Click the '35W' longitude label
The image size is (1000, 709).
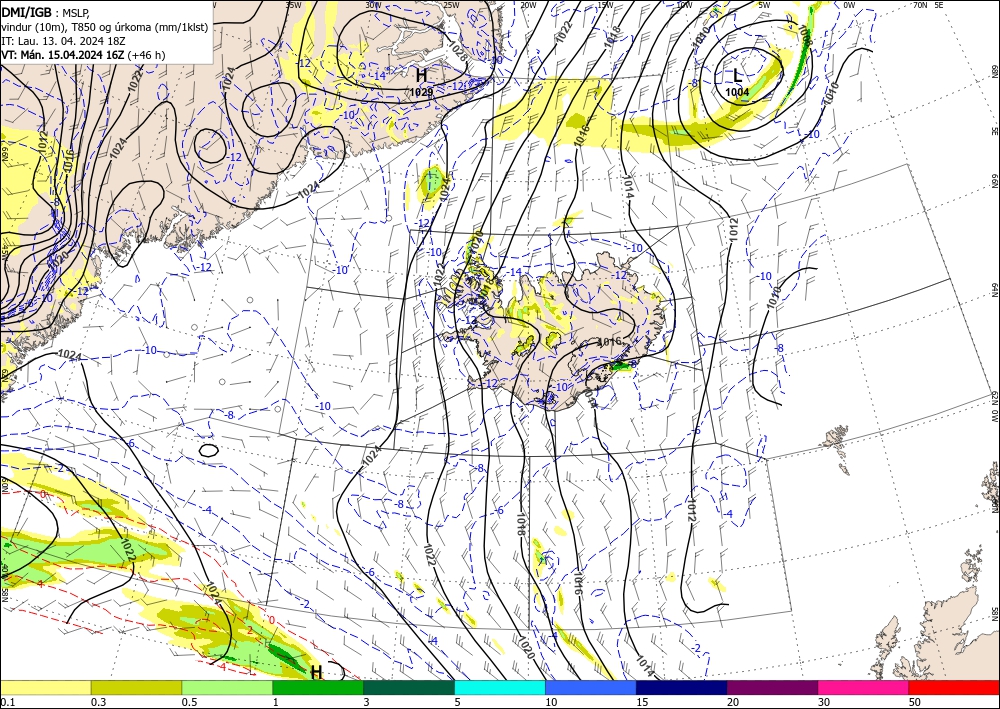pos(293,4)
